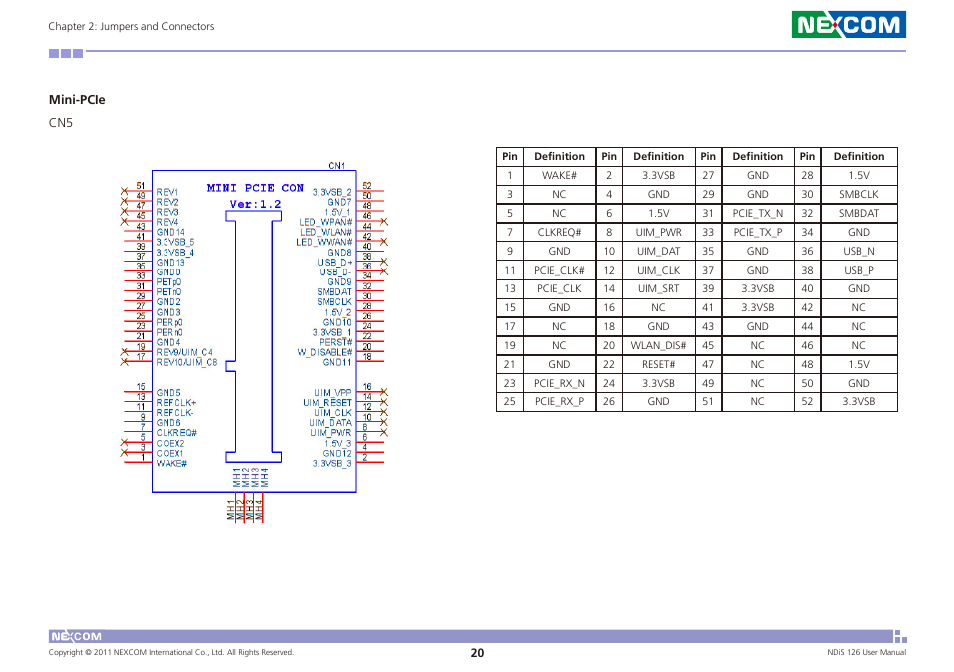Select the 'Mini-PCIe' section heading

(77, 100)
